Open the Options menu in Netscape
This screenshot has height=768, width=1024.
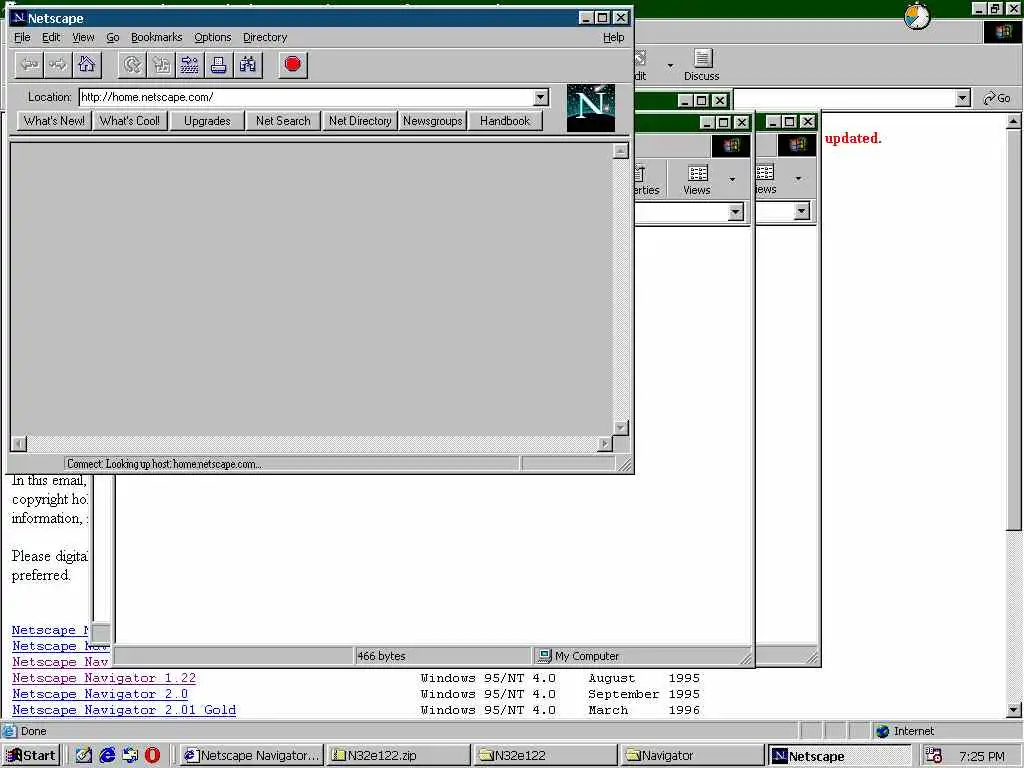click(212, 37)
